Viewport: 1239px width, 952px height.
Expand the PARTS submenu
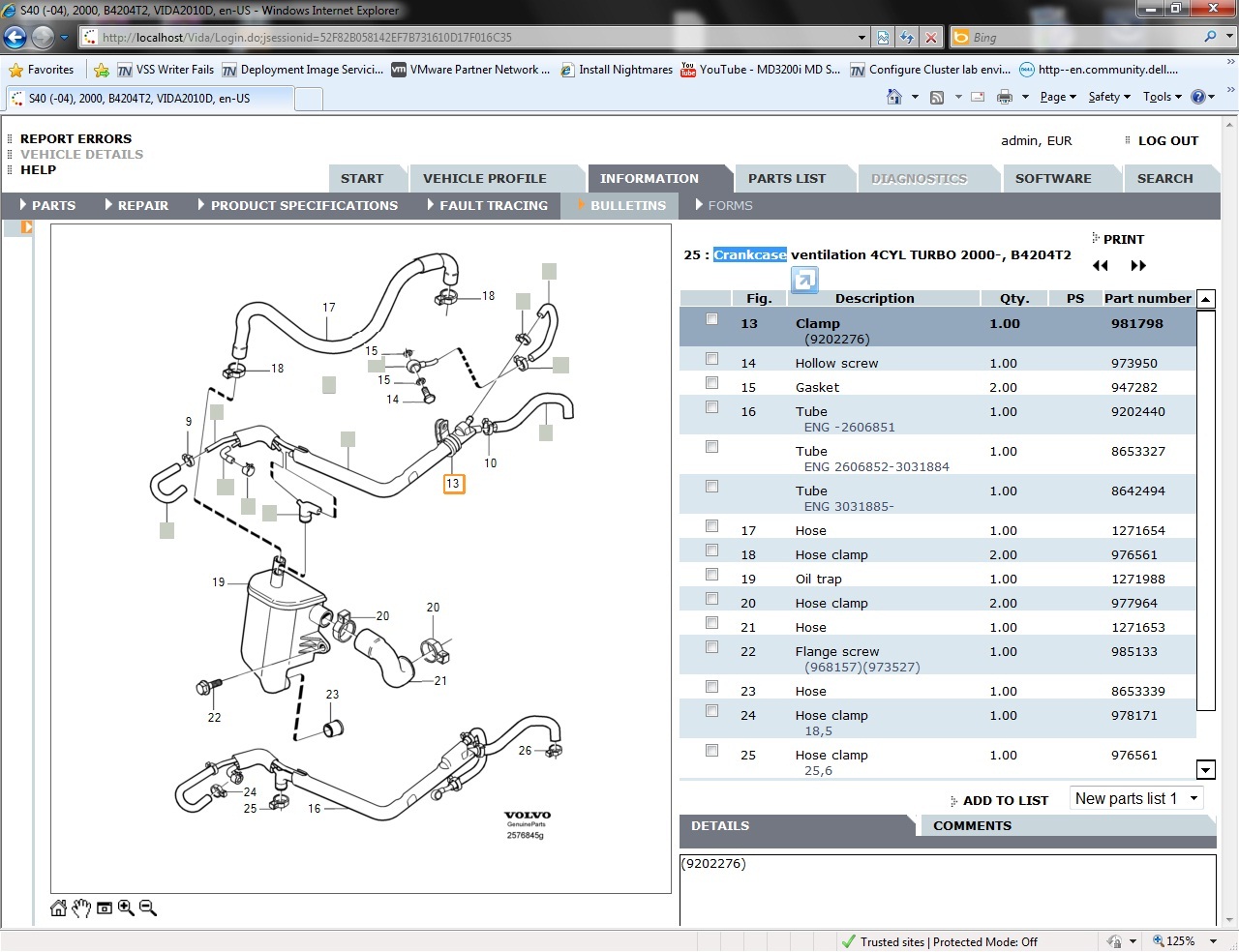(47, 205)
